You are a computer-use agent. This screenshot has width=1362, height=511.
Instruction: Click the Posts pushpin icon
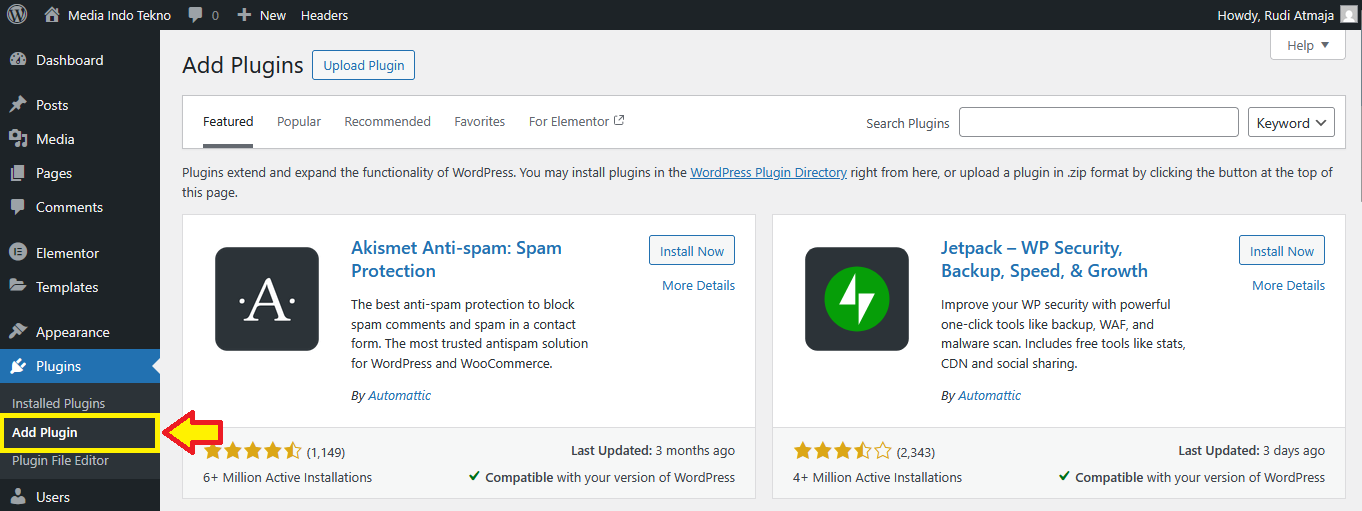pos(17,105)
